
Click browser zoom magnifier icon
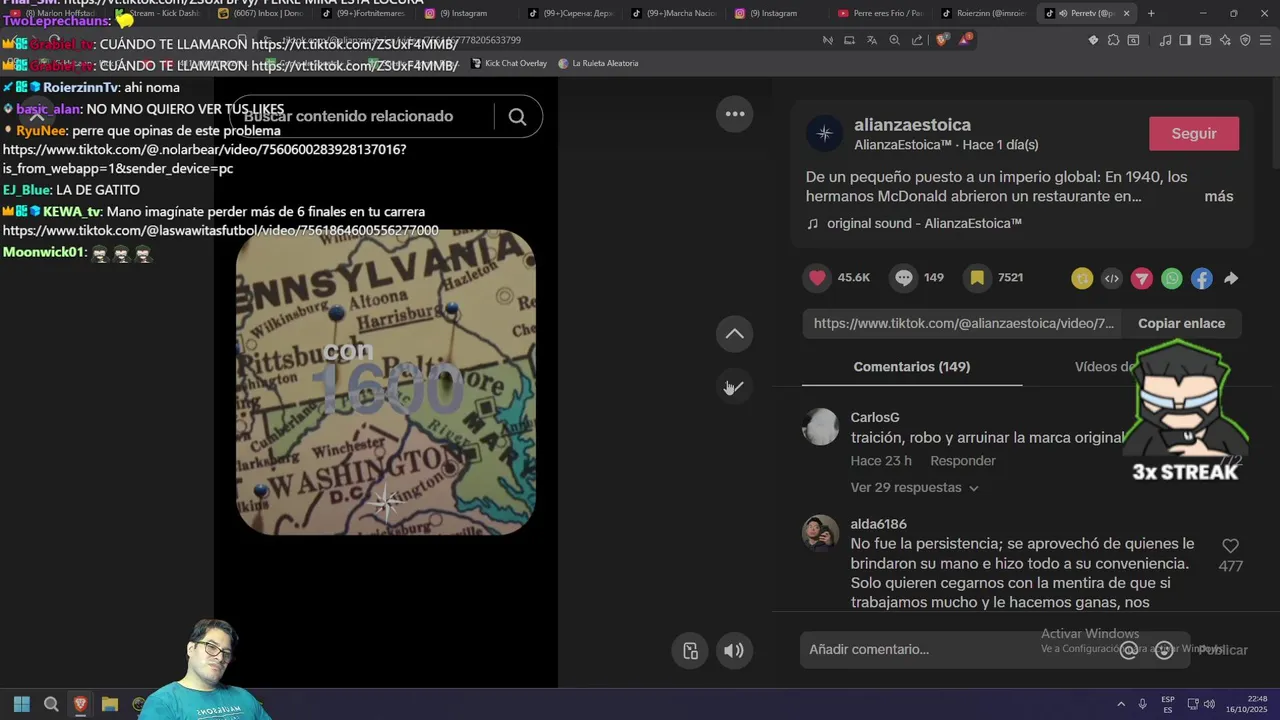[894, 41]
